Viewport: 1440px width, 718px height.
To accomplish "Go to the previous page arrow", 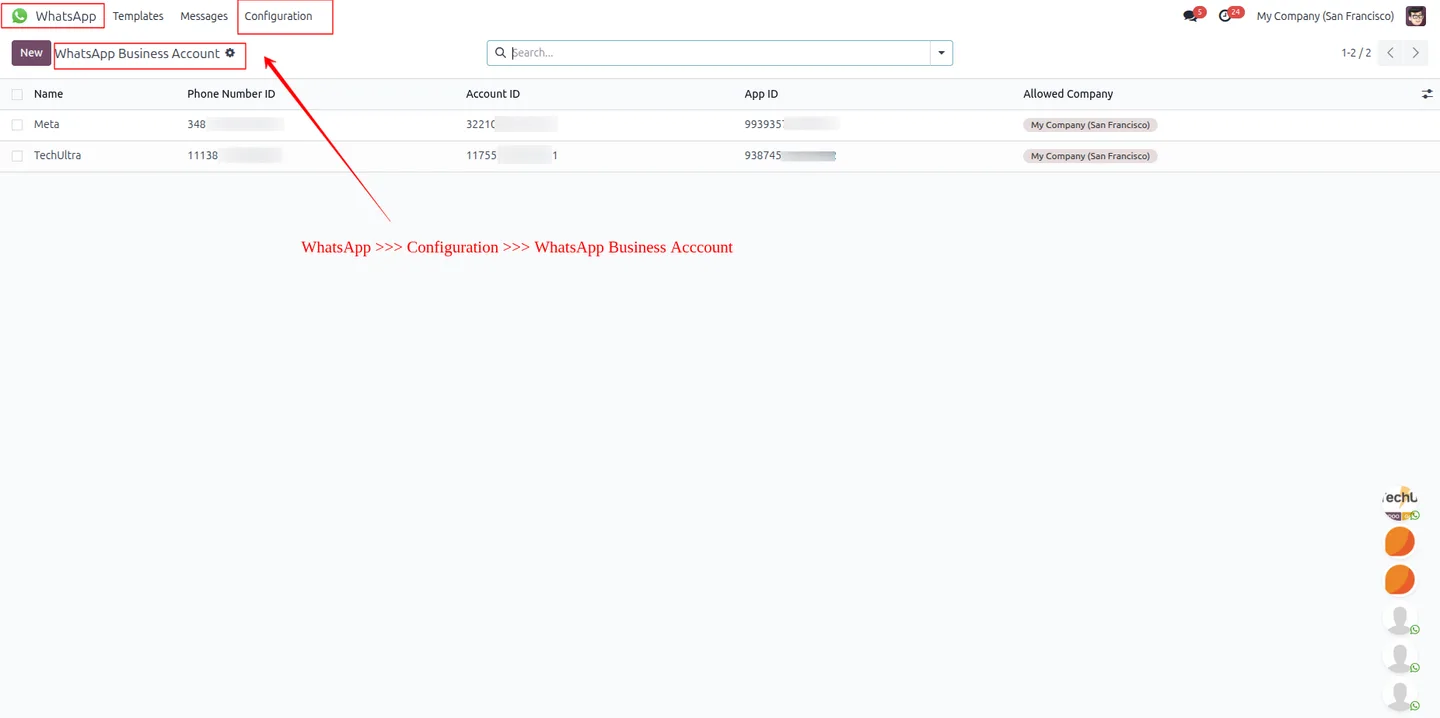I will [x=1390, y=53].
